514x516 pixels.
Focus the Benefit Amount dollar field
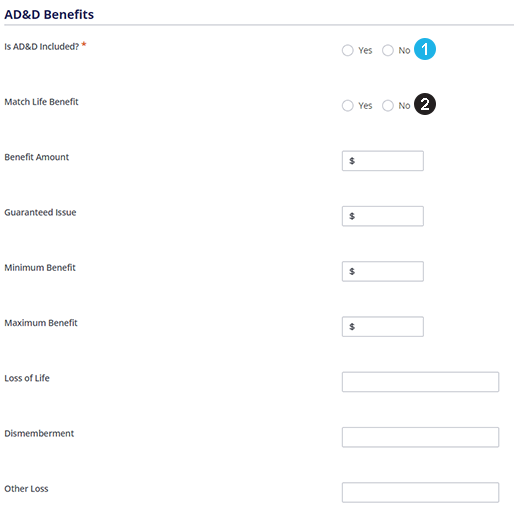click(x=383, y=161)
